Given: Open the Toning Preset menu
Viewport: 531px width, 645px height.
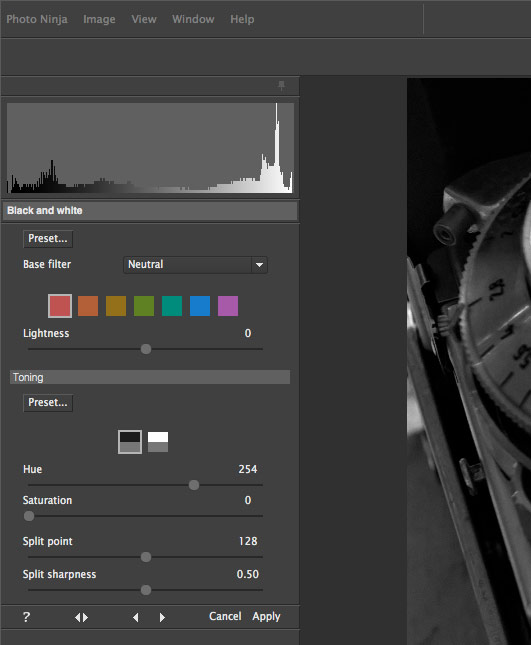Looking at the screenshot, I should click(48, 403).
